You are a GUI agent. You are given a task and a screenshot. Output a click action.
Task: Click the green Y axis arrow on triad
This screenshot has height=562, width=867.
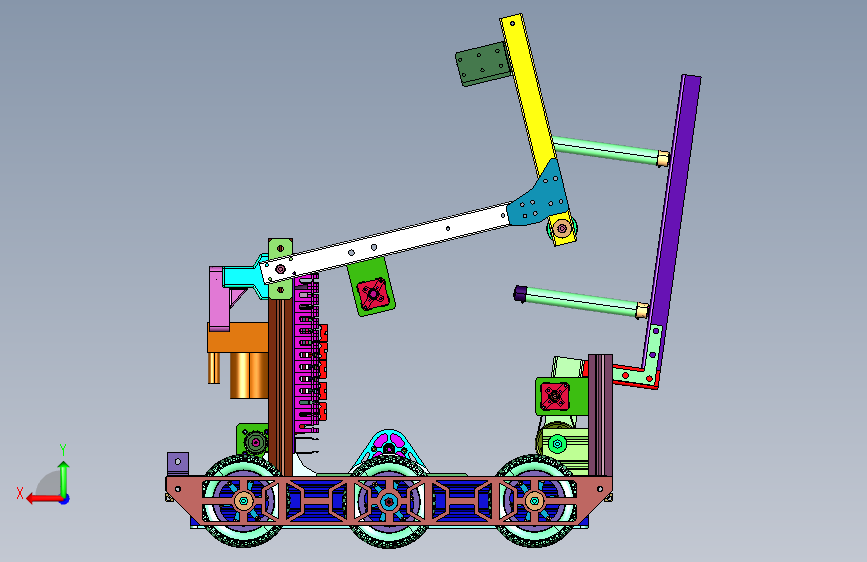click(64, 478)
